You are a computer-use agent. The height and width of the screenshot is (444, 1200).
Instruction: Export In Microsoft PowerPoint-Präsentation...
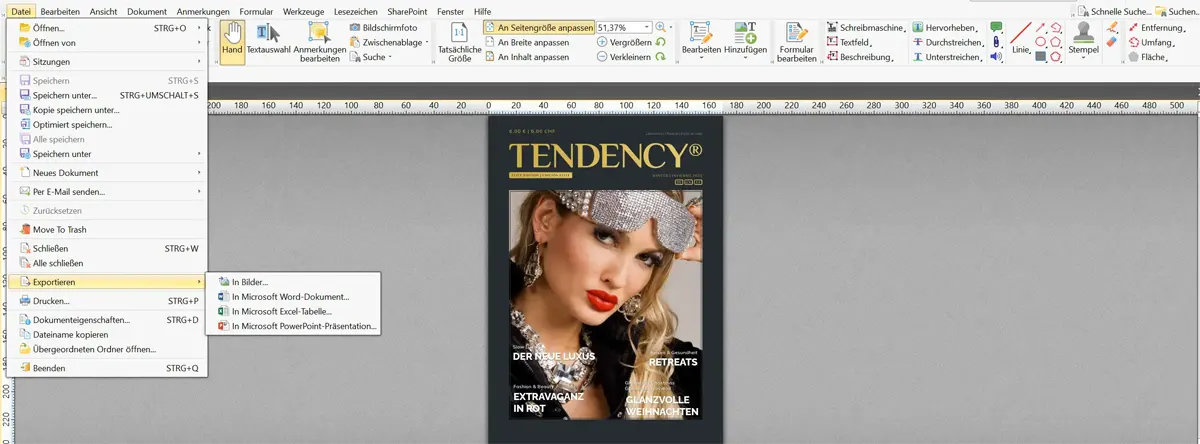[293, 326]
